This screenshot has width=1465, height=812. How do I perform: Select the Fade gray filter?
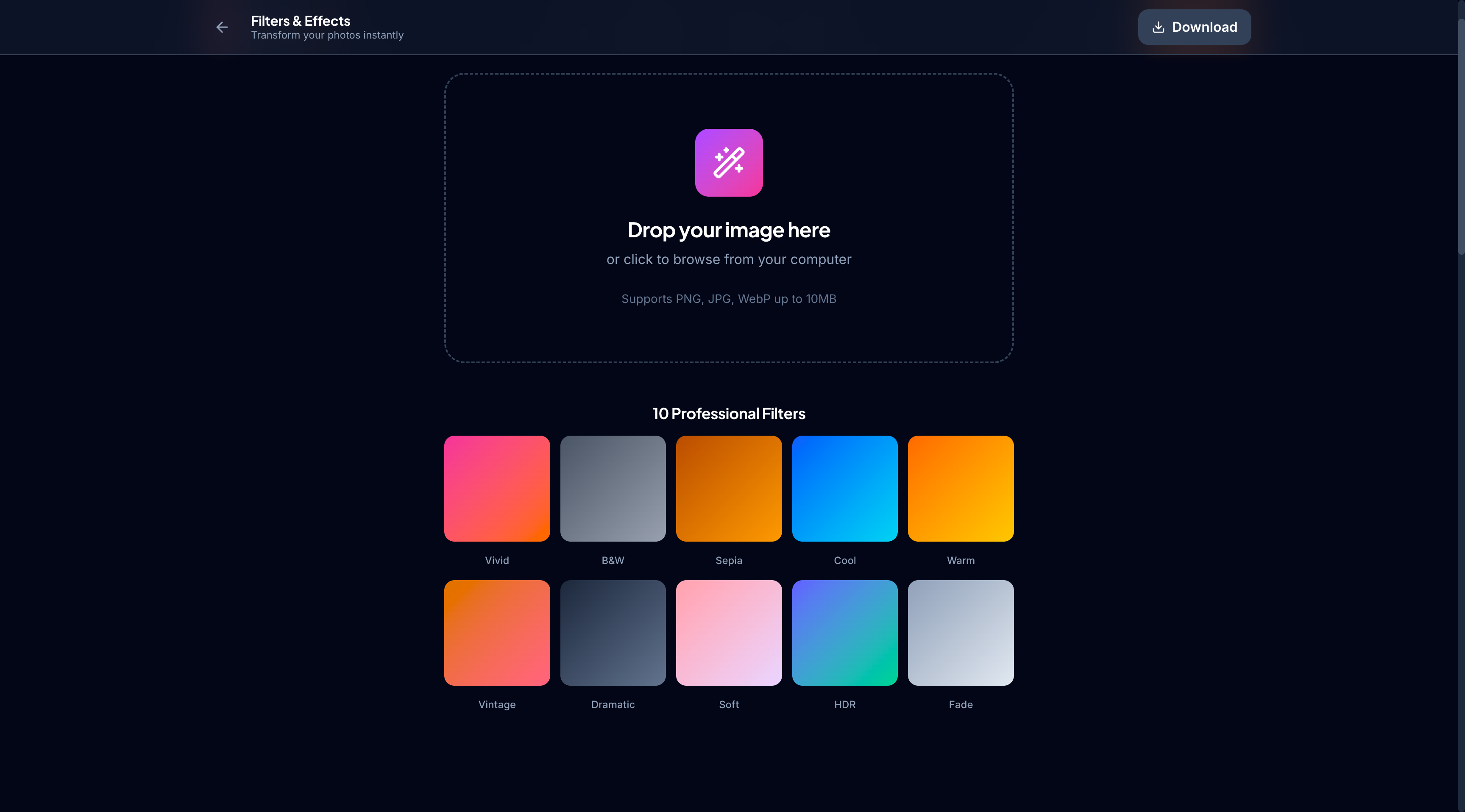pyautogui.click(x=961, y=633)
